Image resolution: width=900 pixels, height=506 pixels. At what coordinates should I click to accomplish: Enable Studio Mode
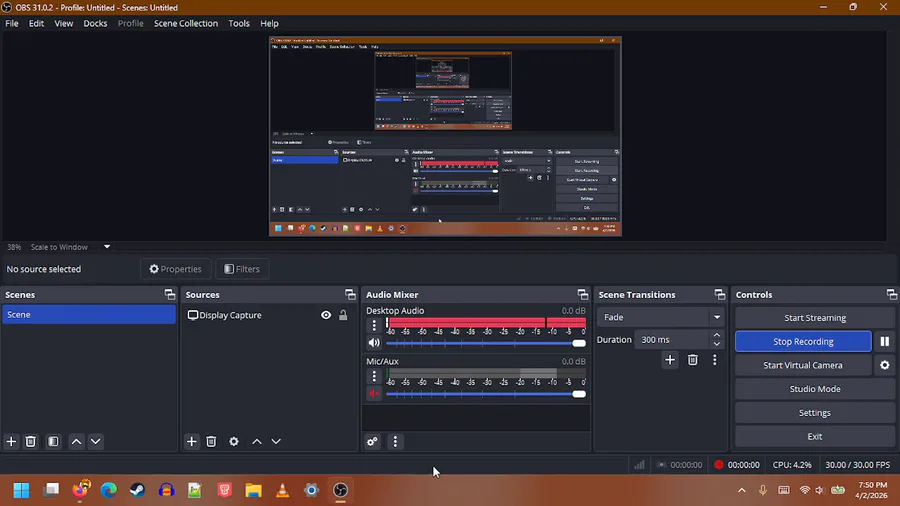[815, 389]
